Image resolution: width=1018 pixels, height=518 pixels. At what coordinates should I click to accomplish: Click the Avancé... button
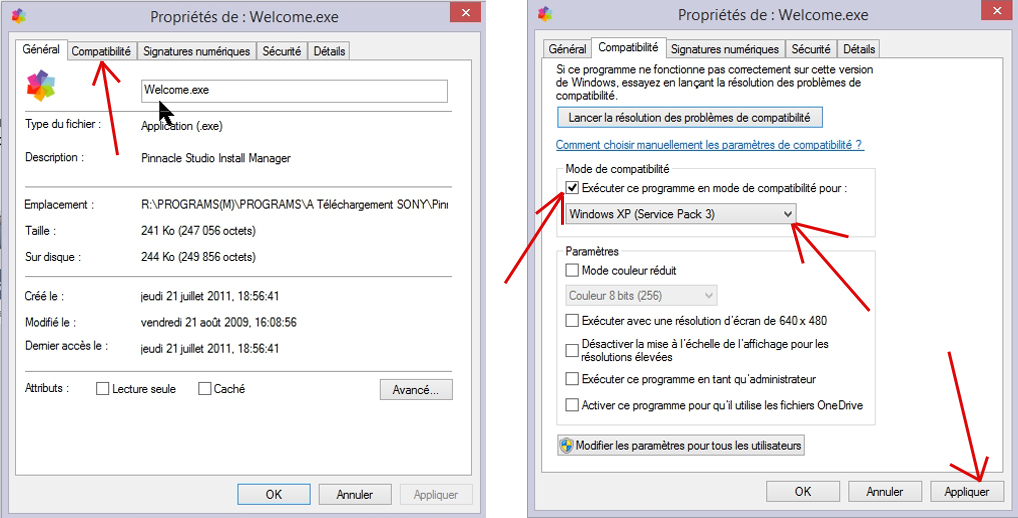click(x=416, y=389)
